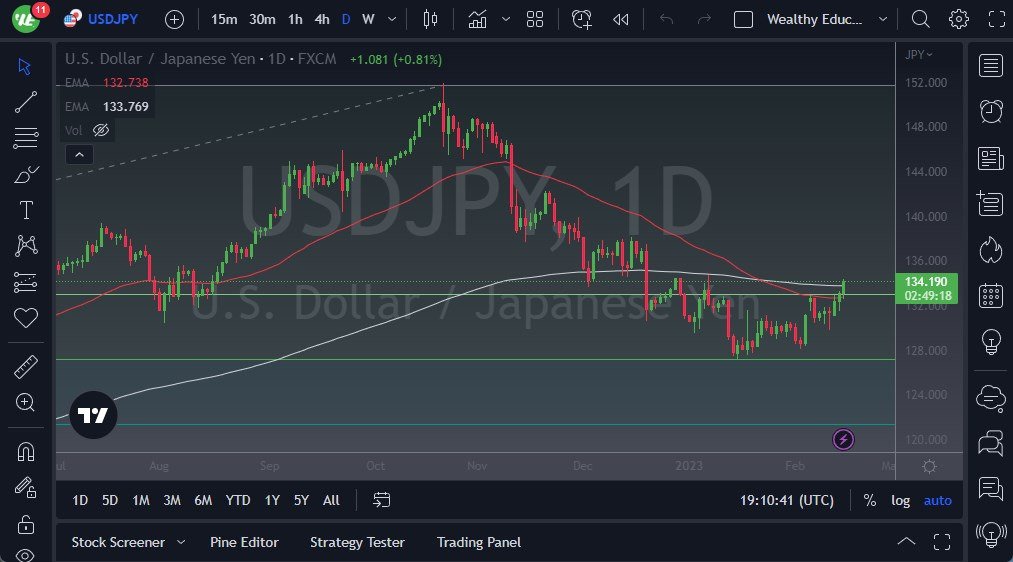Select the trend line drawing tool

(x=26, y=101)
